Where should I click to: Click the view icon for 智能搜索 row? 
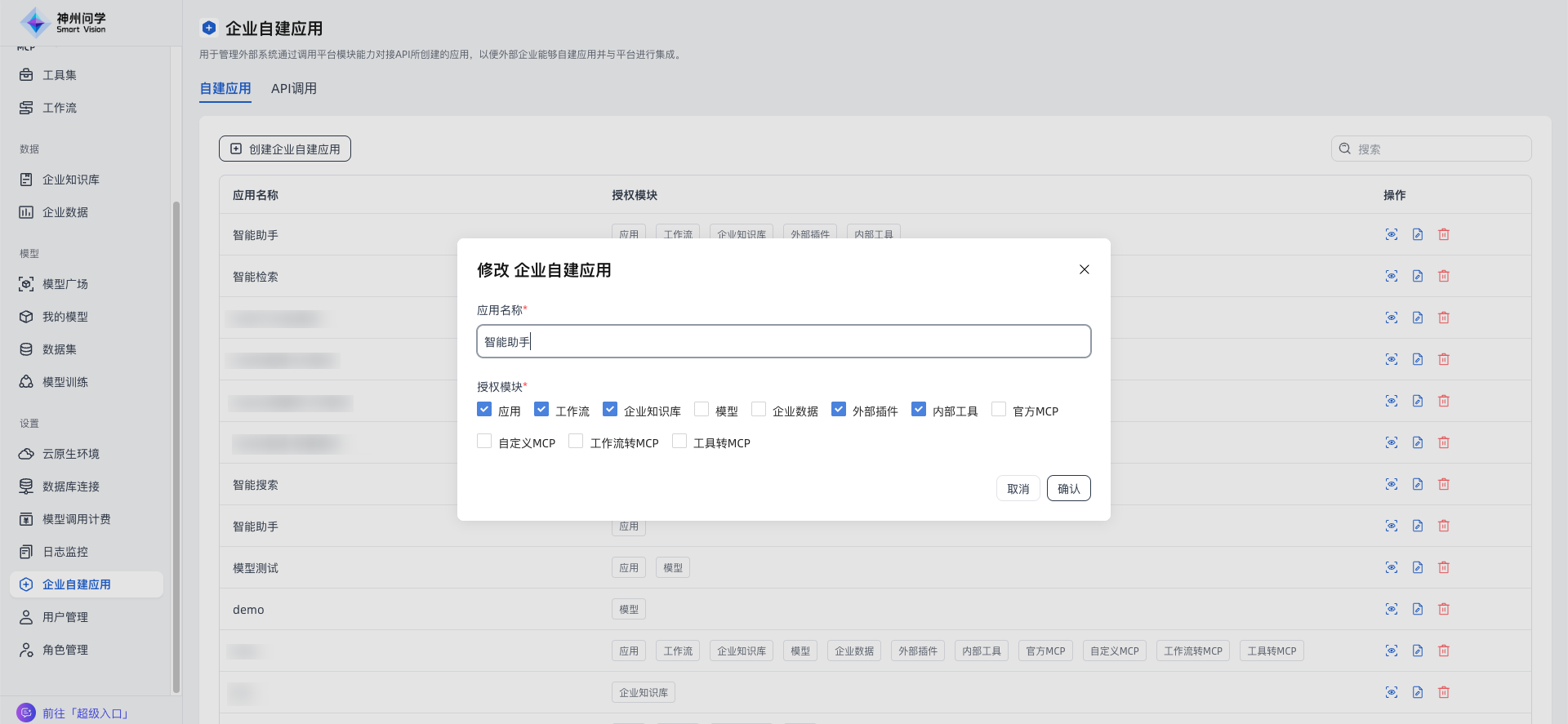coord(1392,484)
